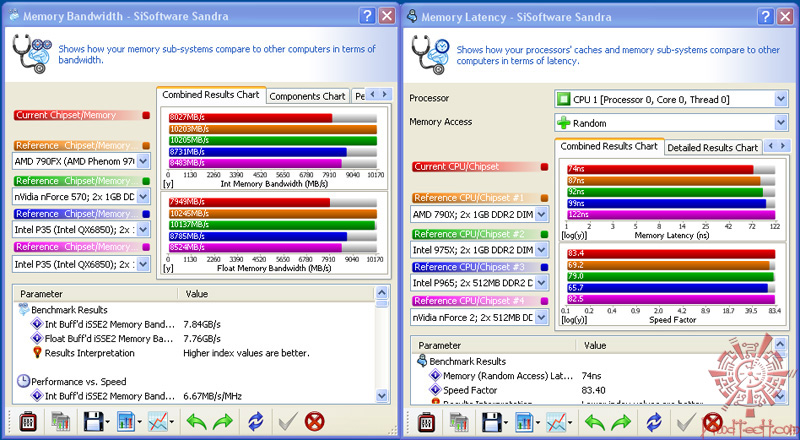Click Value column header in Memory Latency list
The height and width of the screenshot is (440, 800).
(x=674, y=346)
